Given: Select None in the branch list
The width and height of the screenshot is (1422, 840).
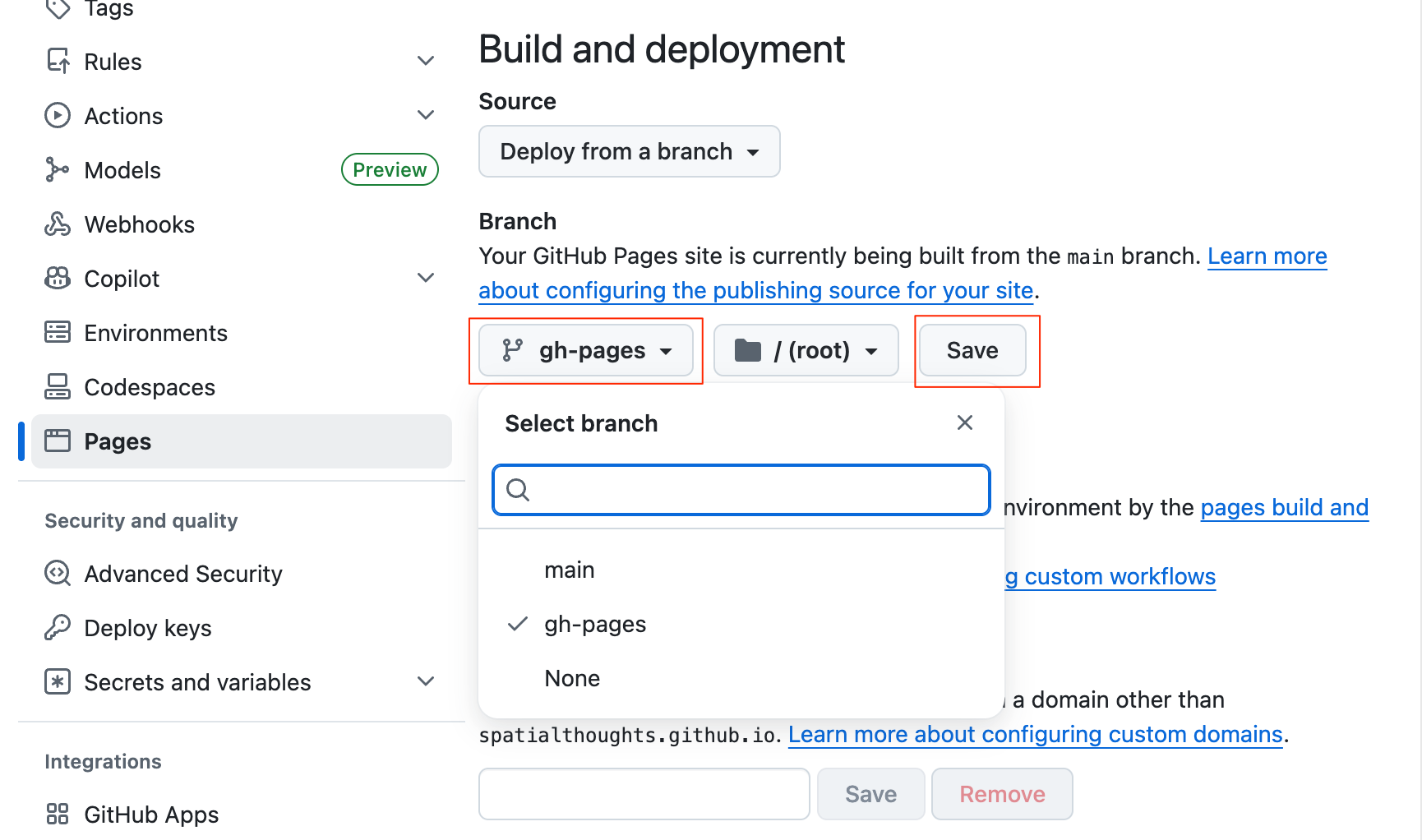Looking at the screenshot, I should (572, 679).
